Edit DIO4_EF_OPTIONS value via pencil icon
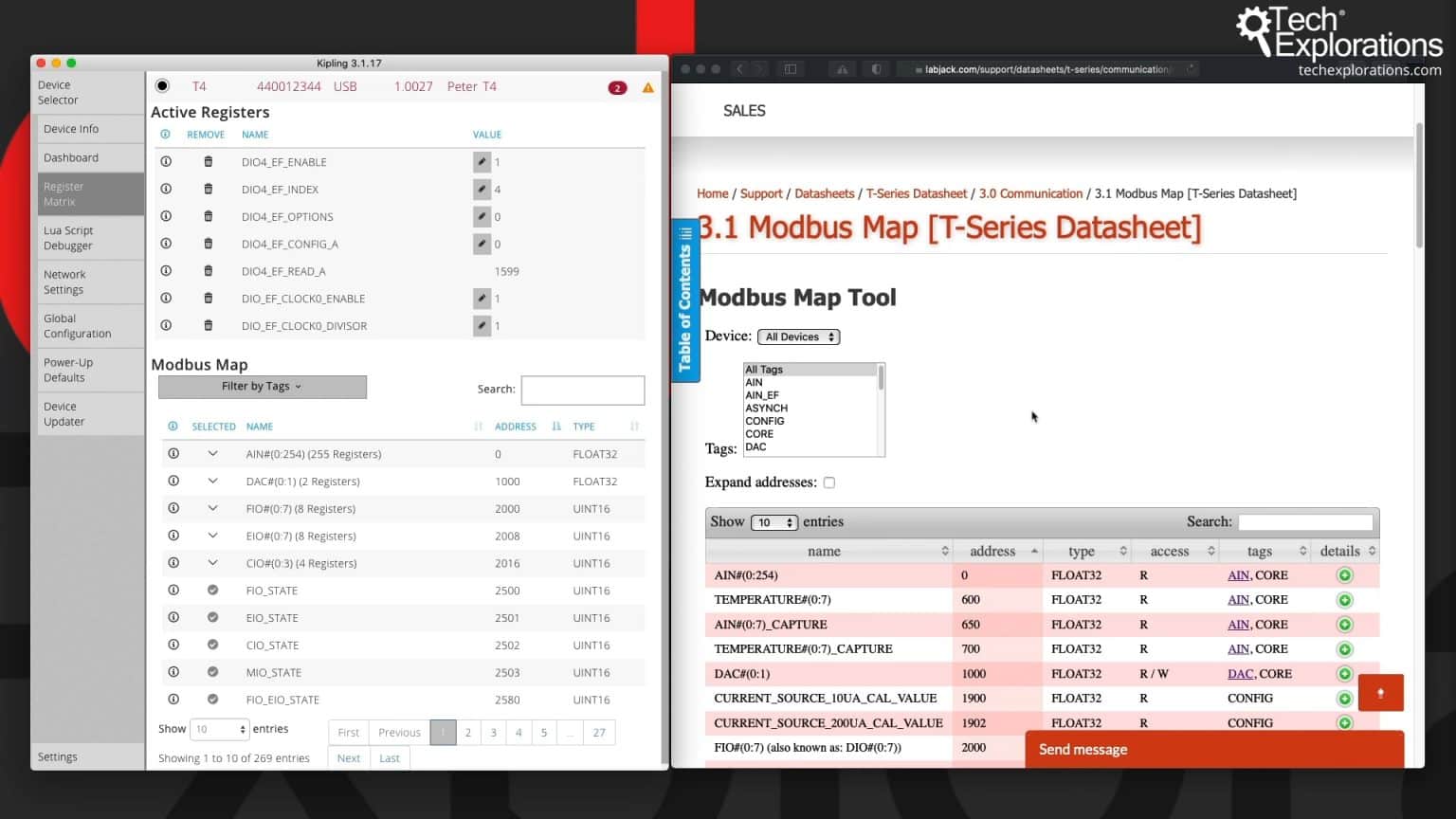Viewport: 1456px width, 819px height. pyautogui.click(x=482, y=217)
